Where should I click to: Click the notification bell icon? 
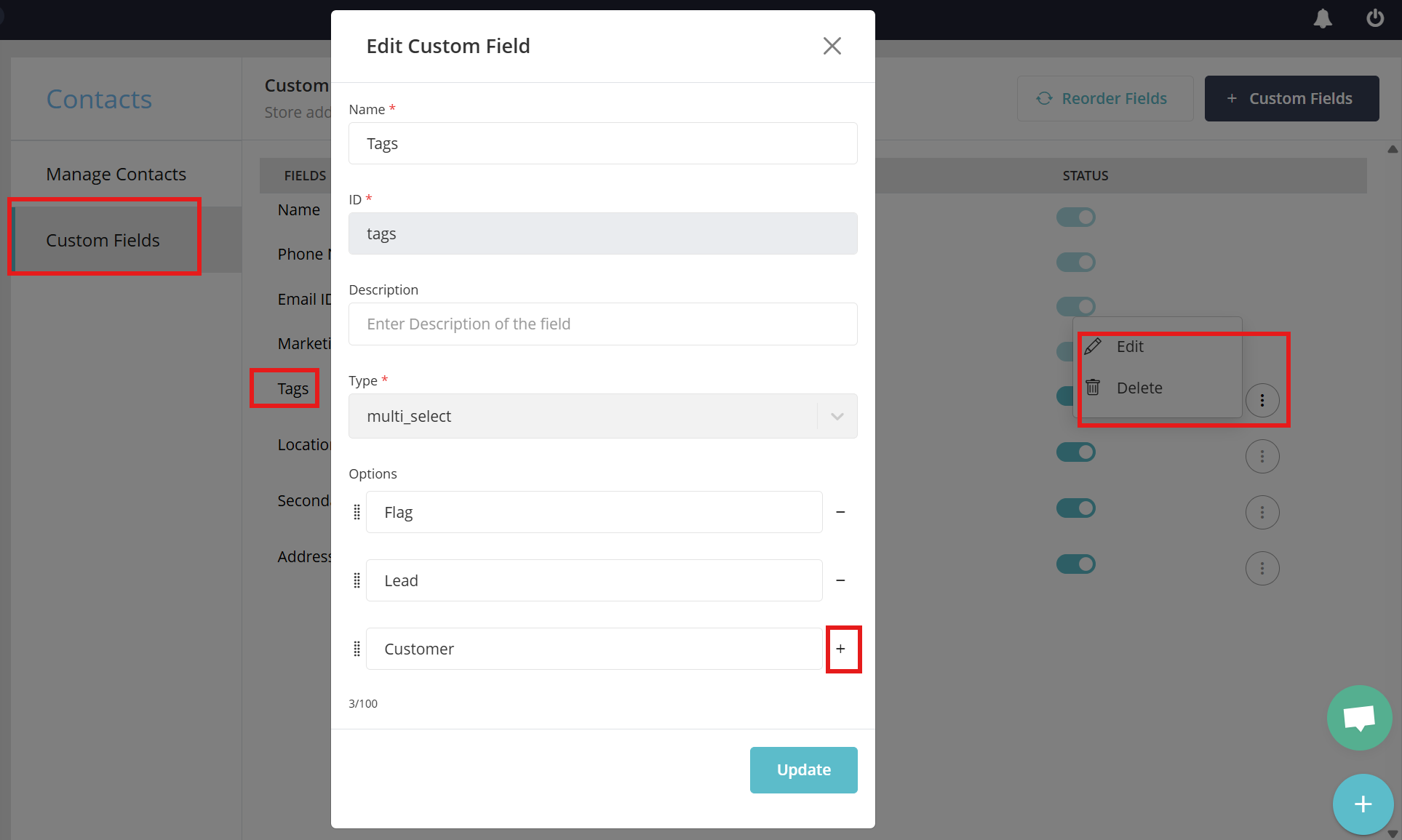[1322, 19]
